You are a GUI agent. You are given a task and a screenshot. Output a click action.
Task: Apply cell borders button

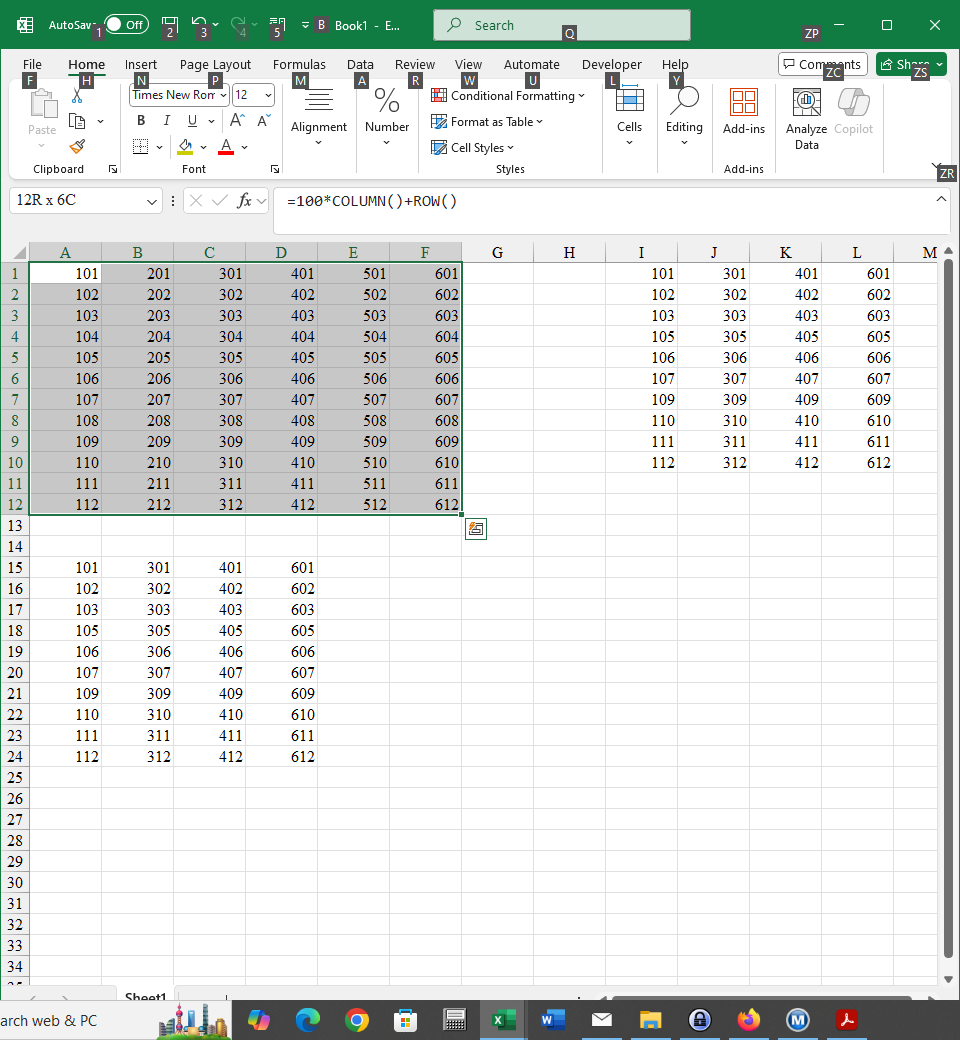coord(141,147)
